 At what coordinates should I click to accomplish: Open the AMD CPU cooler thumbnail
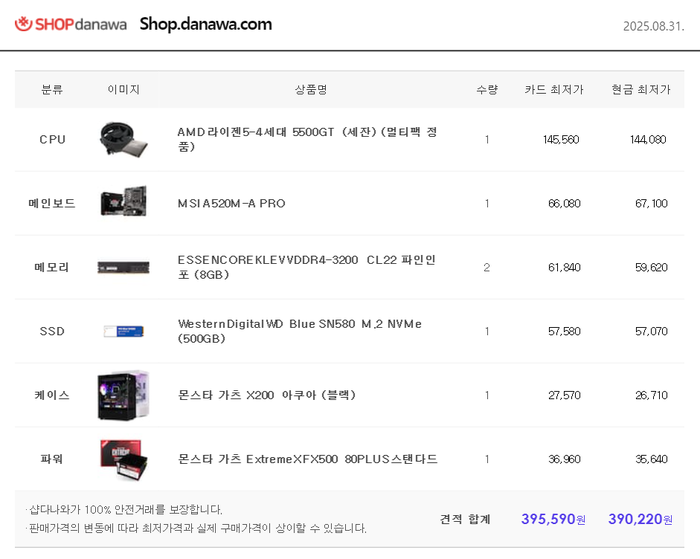coord(124,139)
